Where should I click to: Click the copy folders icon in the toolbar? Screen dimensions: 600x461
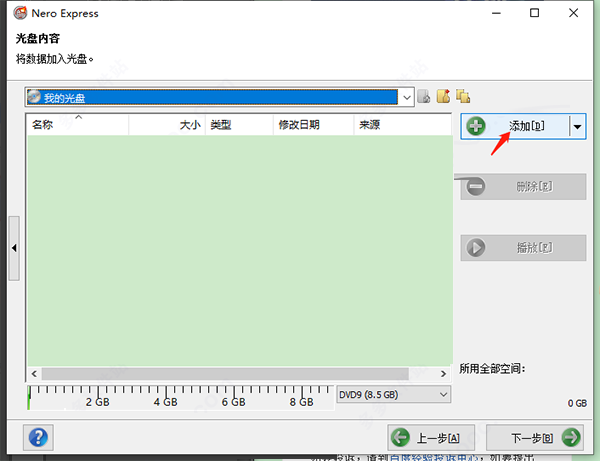coord(463,96)
